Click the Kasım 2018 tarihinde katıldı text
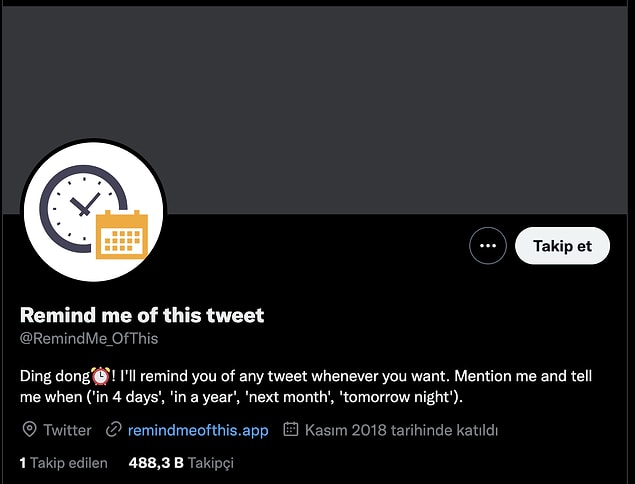Screen dimensions: 635x484 [402, 430]
